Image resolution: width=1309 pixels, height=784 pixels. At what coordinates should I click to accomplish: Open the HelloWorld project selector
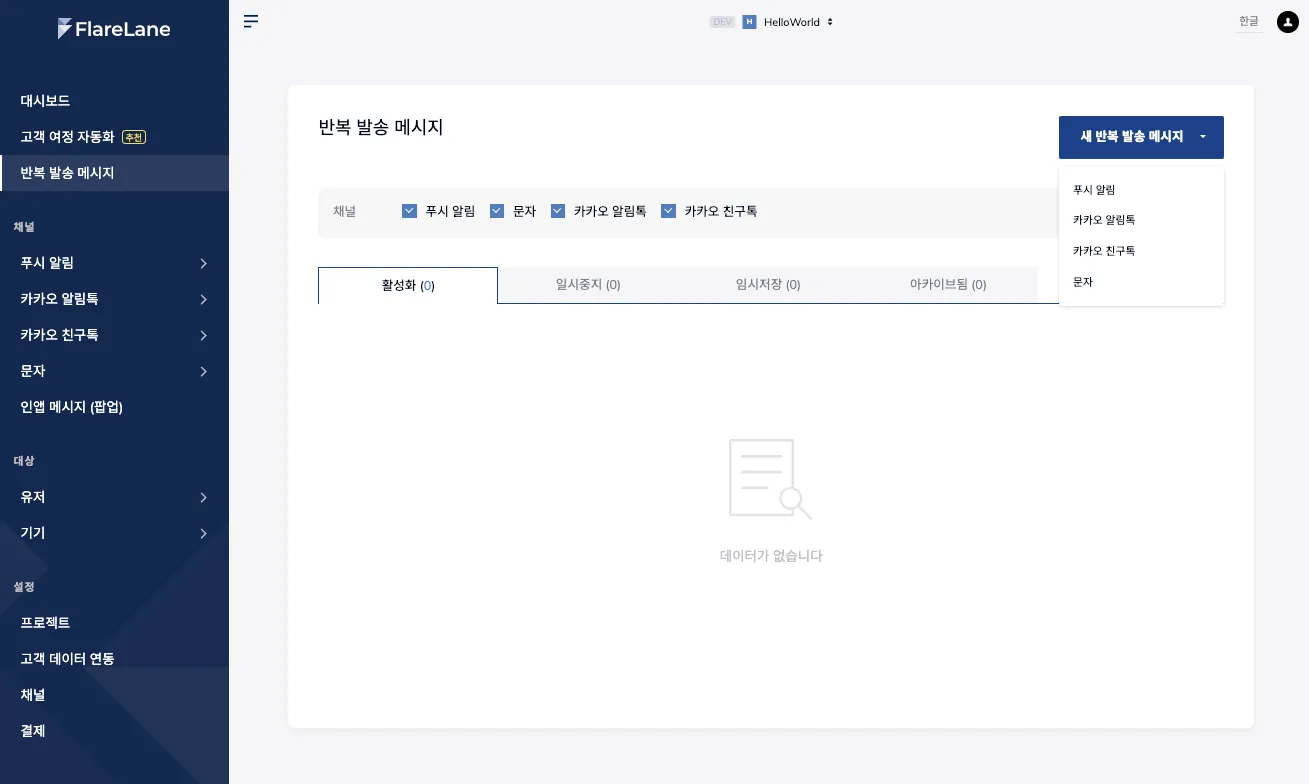click(798, 22)
